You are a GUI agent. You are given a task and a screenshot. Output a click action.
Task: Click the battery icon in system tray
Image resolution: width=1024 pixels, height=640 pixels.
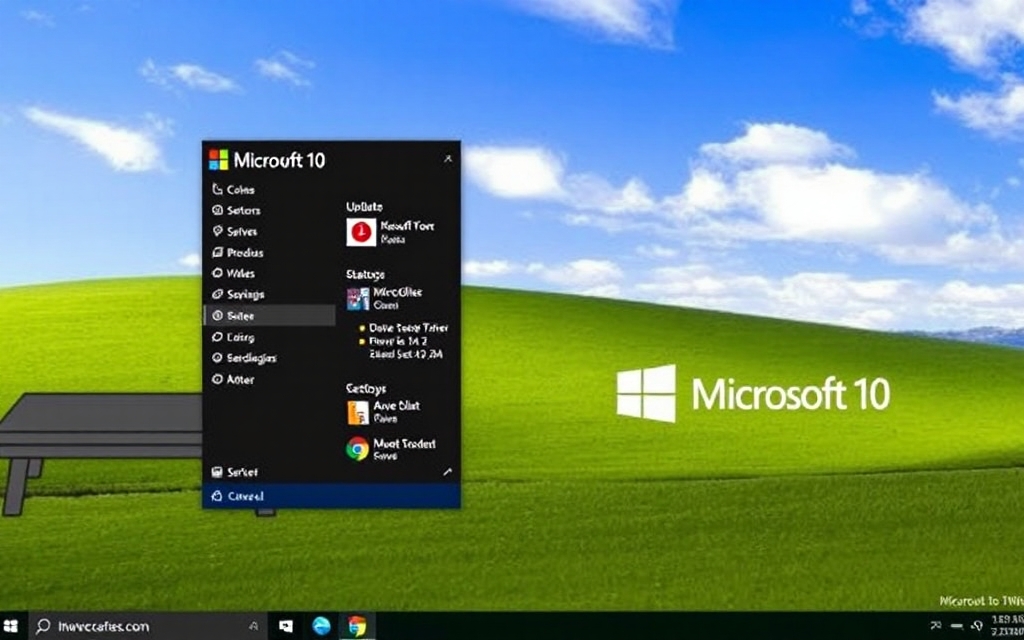click(955, 626)
